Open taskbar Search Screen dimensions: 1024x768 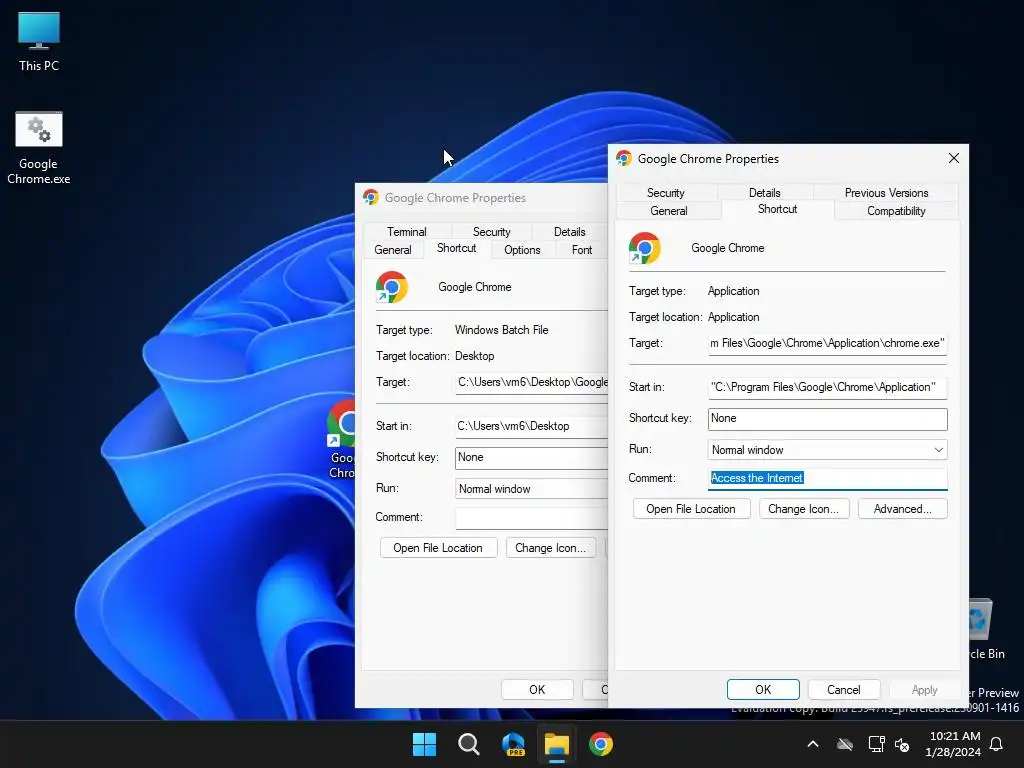point(468,744)
